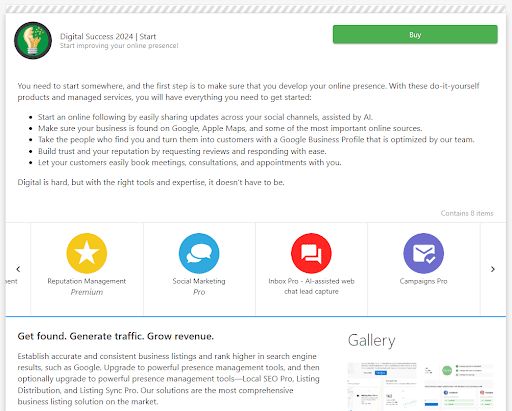Click the Reputation Management label text
Image resolution: width=512 pixels, height=411 pixels.
click(87, 281)
